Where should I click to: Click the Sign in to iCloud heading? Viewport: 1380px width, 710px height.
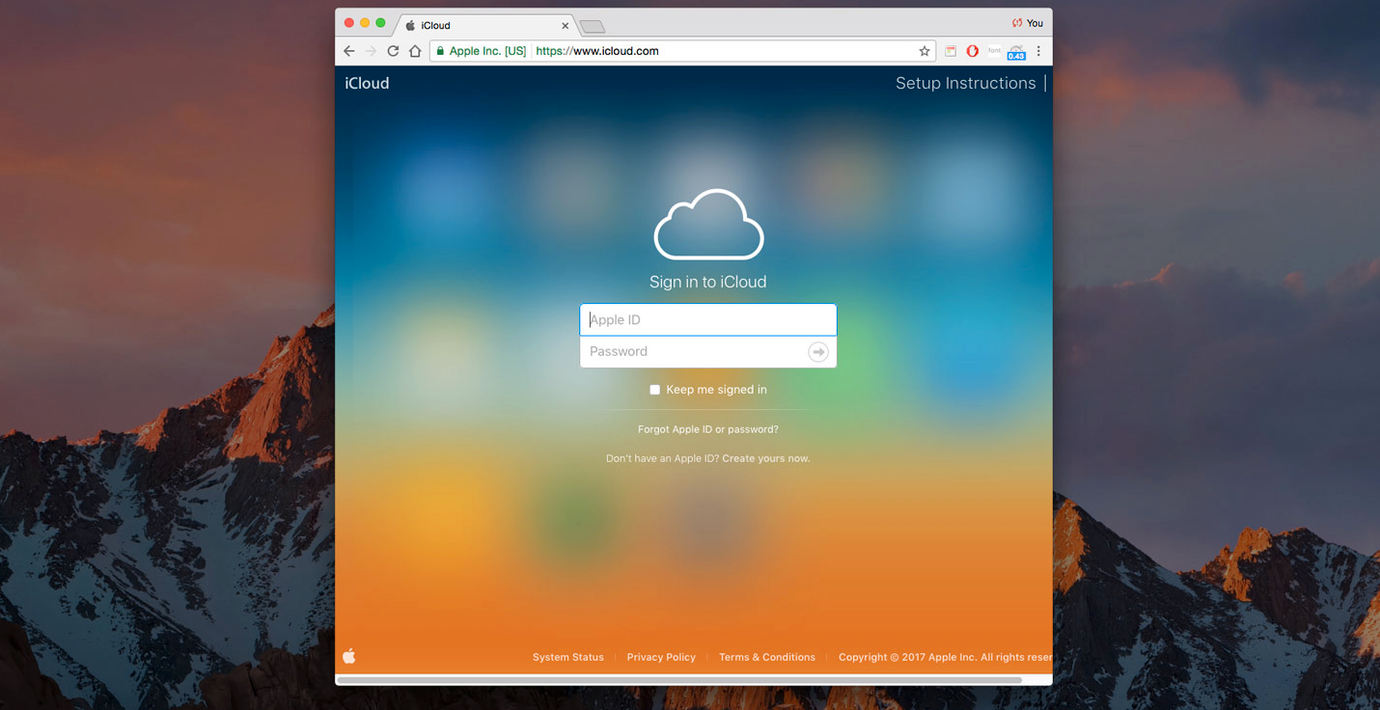pyautogui.click(x=708, y=282)
